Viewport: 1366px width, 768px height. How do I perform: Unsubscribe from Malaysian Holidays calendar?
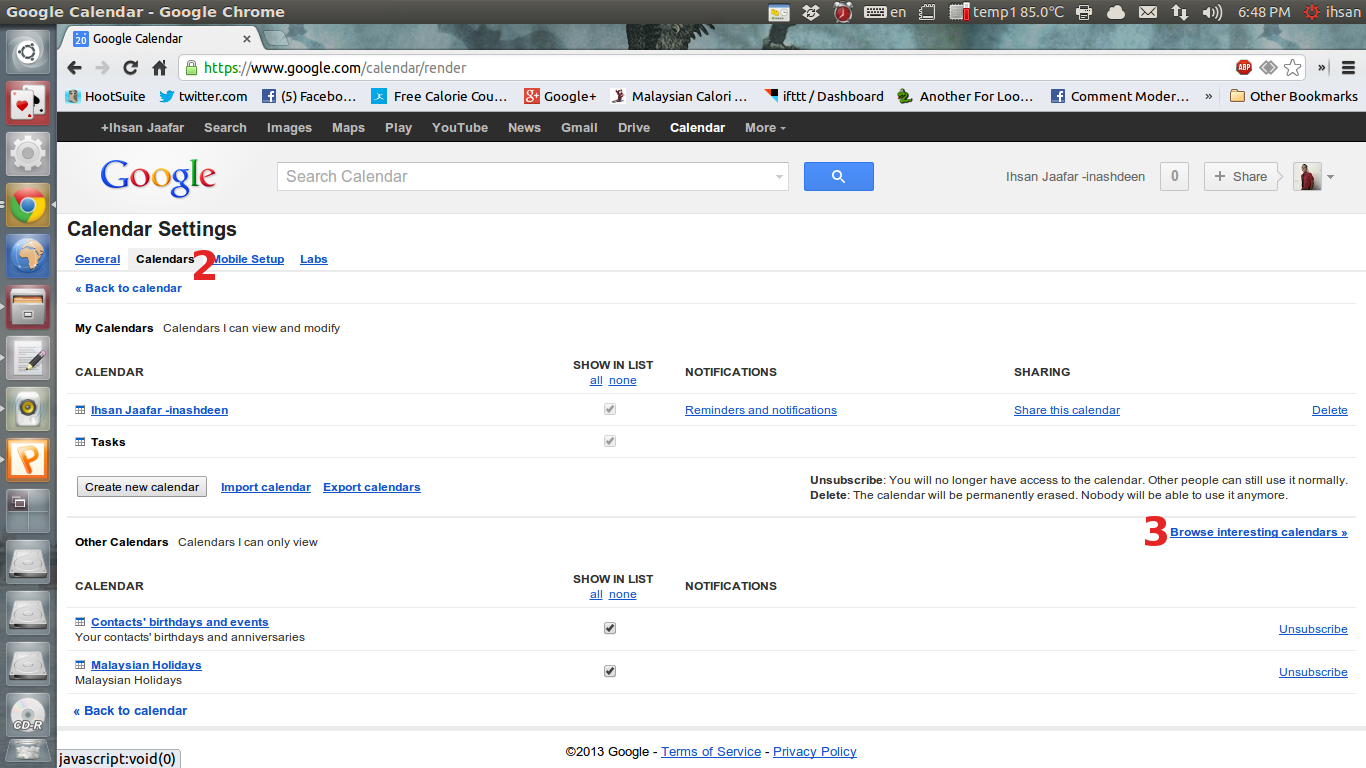pos(1313,672)
